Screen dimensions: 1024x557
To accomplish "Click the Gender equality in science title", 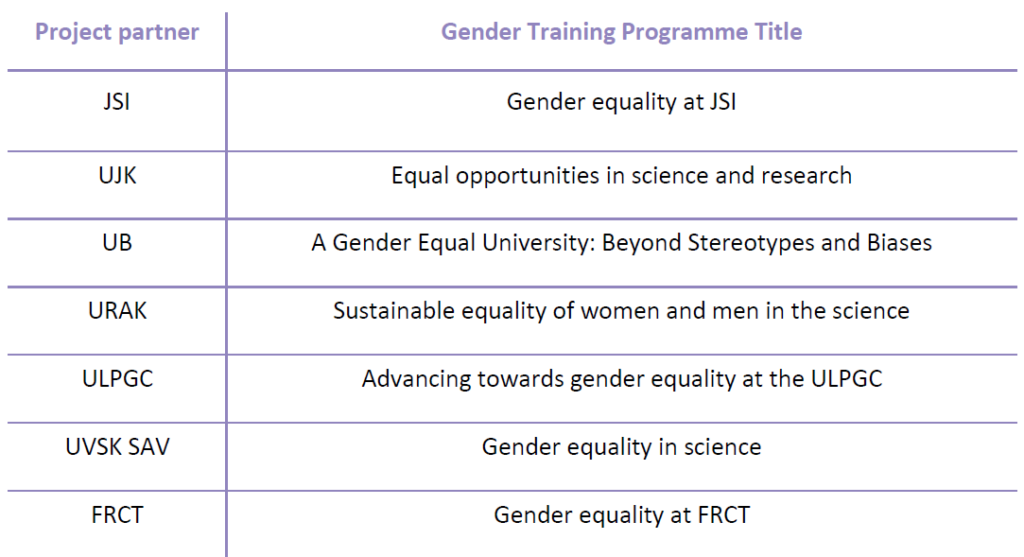I will pyautogui.click(x=621, y=447).
